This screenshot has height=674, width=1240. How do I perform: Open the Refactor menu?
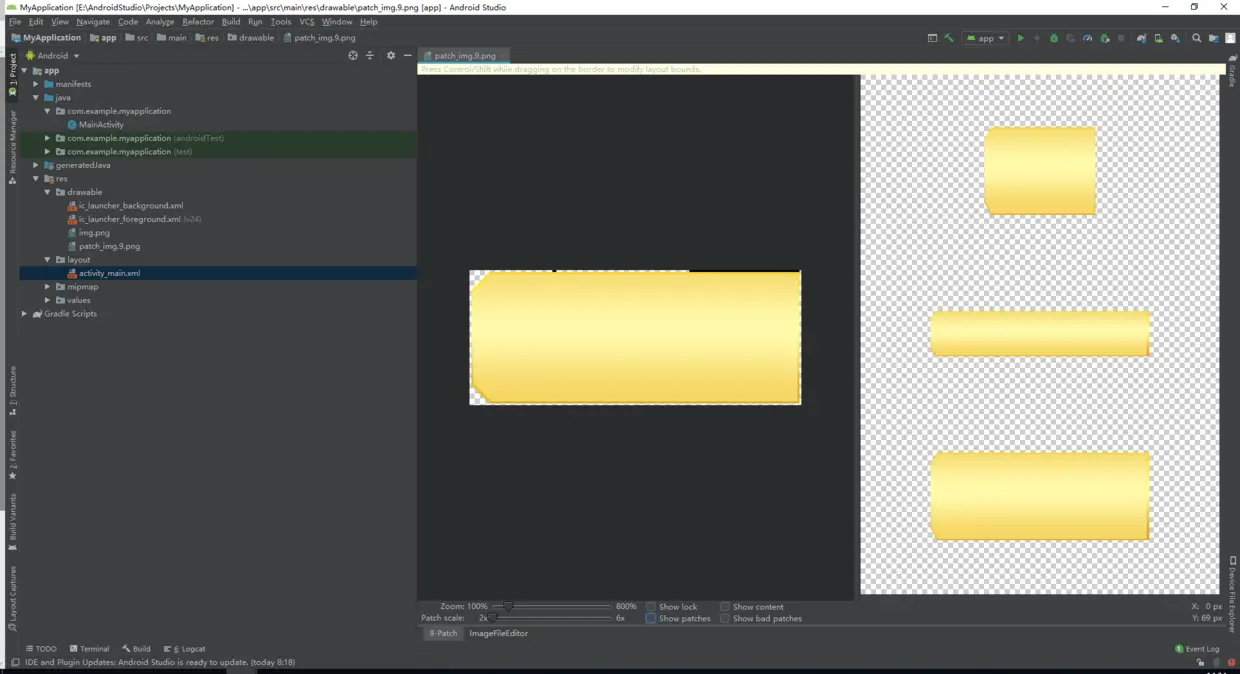[198, 21]
